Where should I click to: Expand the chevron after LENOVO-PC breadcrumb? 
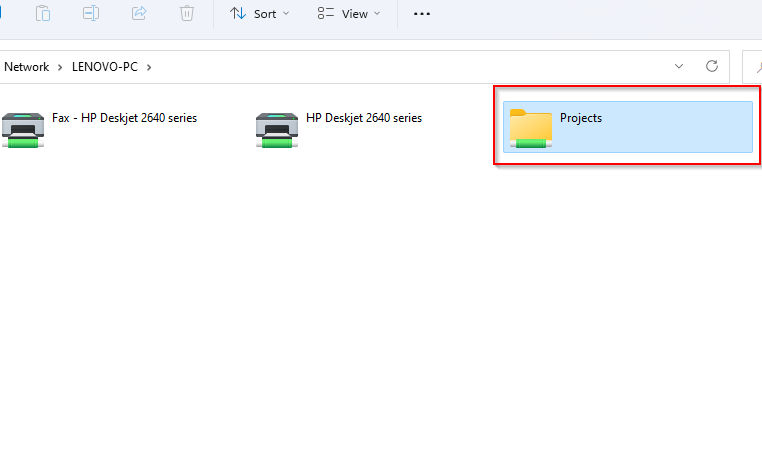pyautogui.click(x=149, y=67)
